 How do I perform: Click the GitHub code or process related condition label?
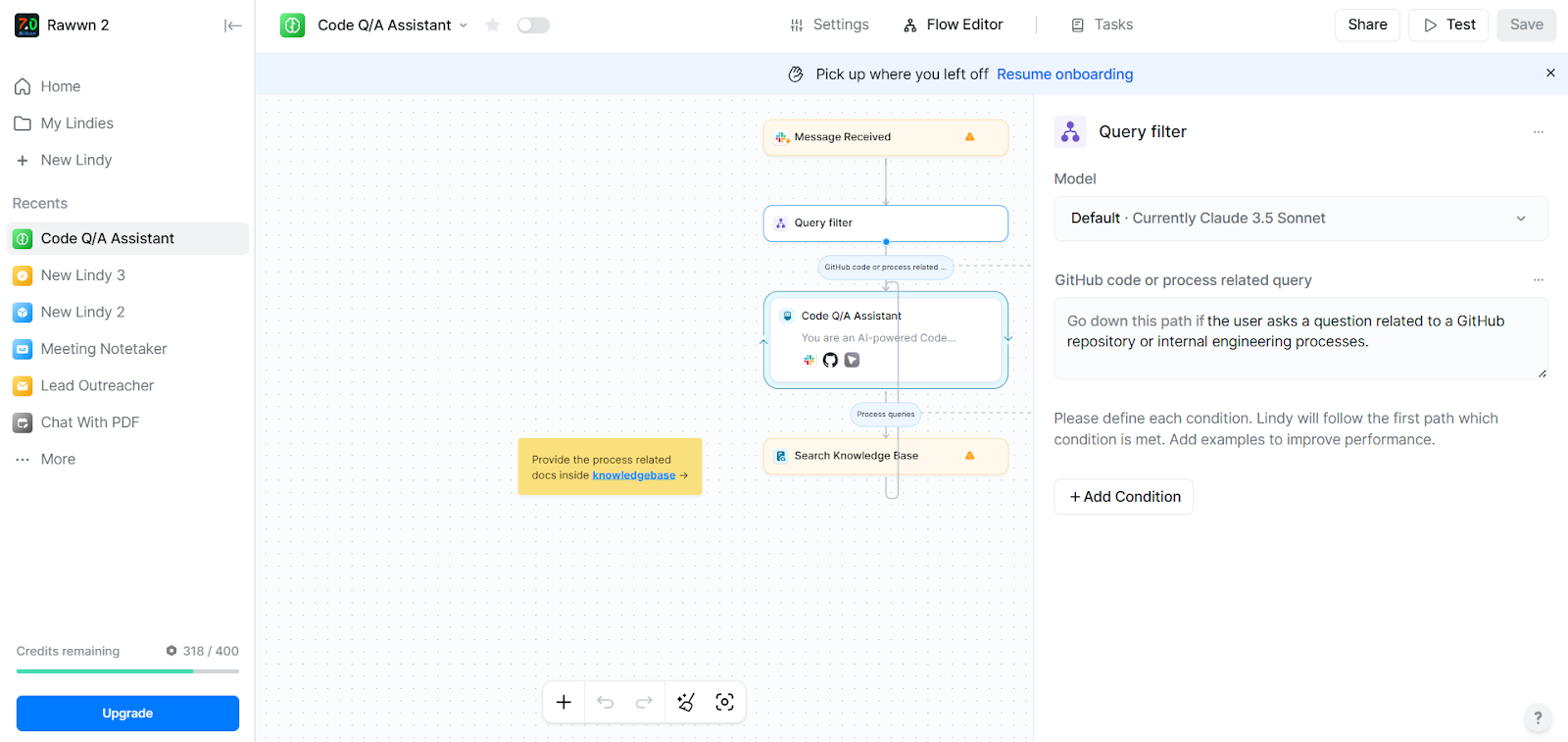click(886, 268)
